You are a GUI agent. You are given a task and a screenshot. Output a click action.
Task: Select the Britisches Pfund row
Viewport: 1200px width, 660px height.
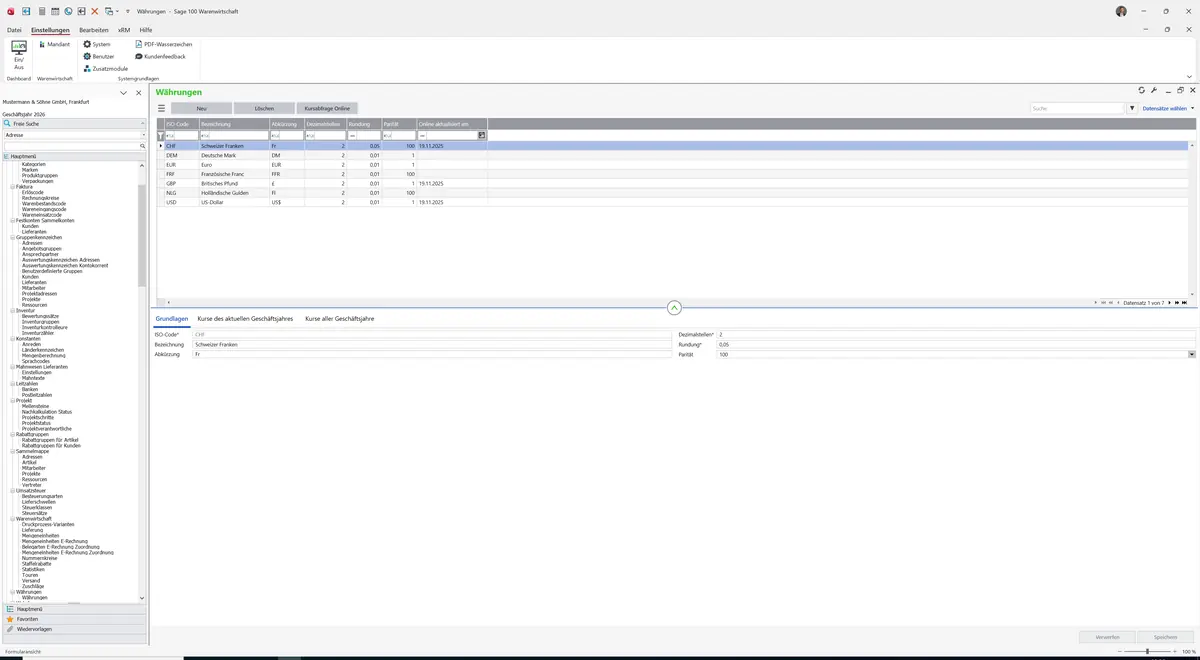pyautogui.click(x=672, y=183)
